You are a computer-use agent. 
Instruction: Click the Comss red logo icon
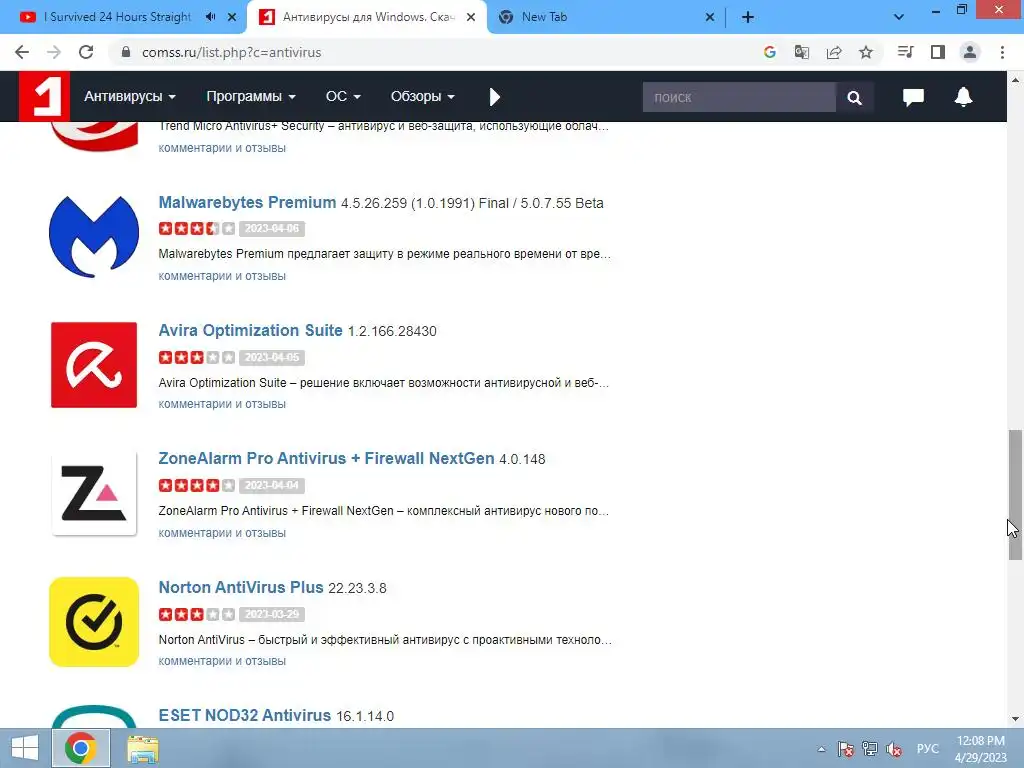tap(44, 97)
